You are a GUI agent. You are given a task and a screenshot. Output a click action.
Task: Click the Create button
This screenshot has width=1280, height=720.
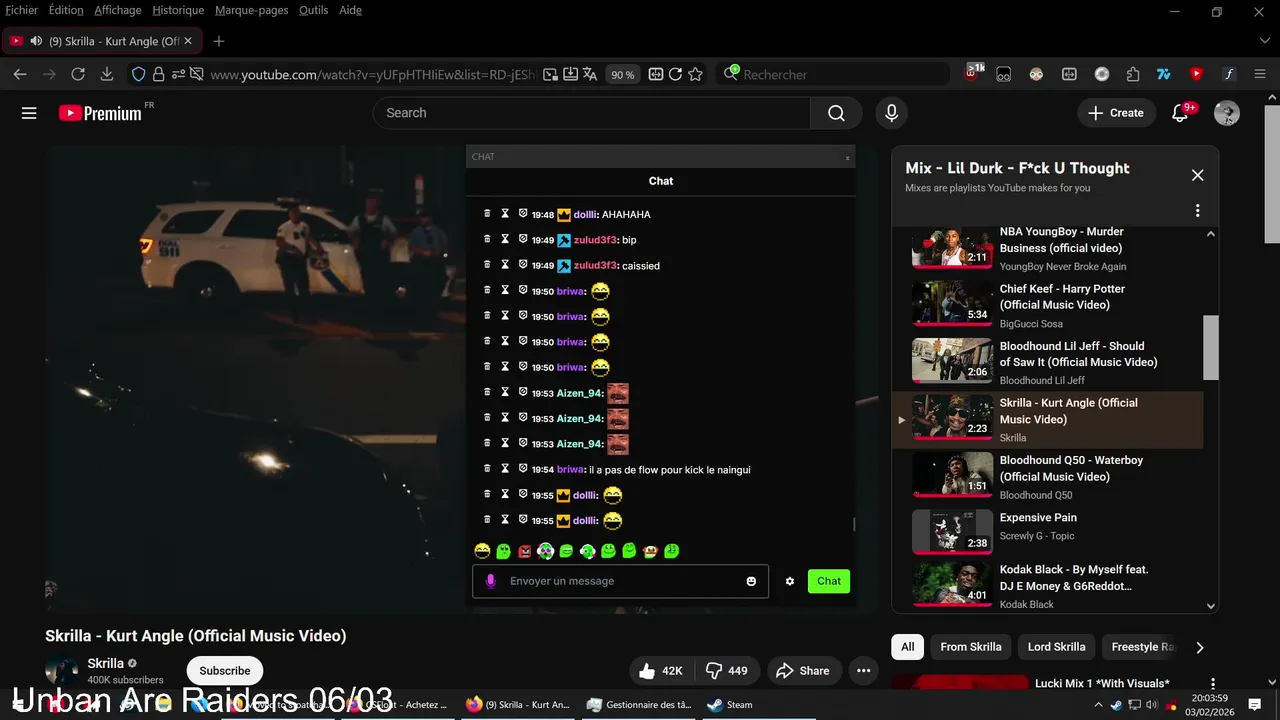[1116, 113]
